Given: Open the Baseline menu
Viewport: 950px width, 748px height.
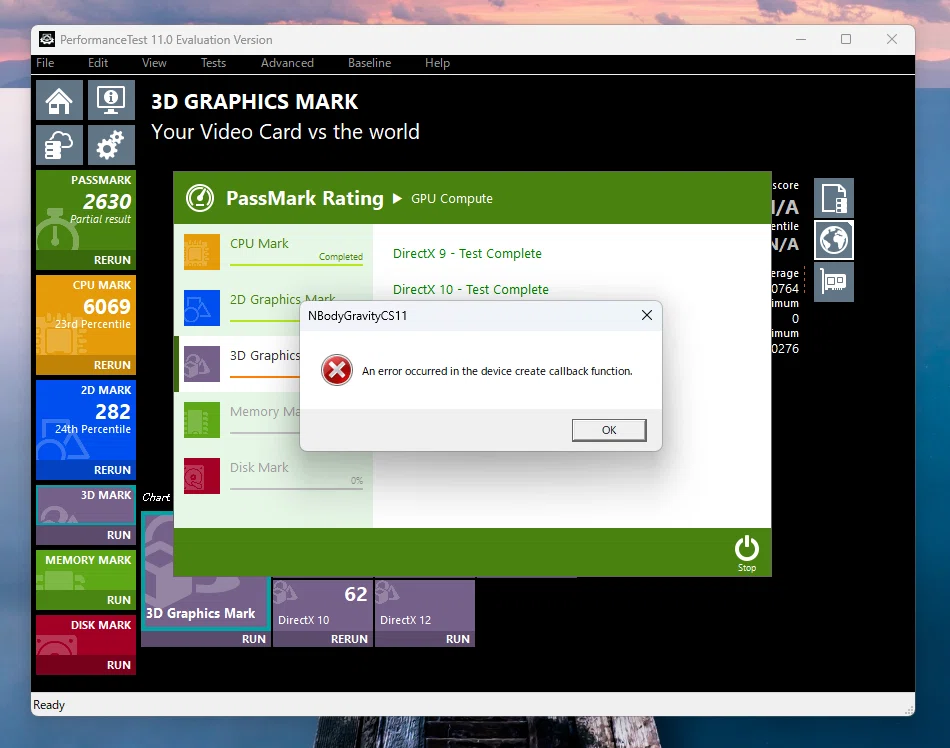Looking at the screenshot, I should pyautogui.click(x=370, y=63).
